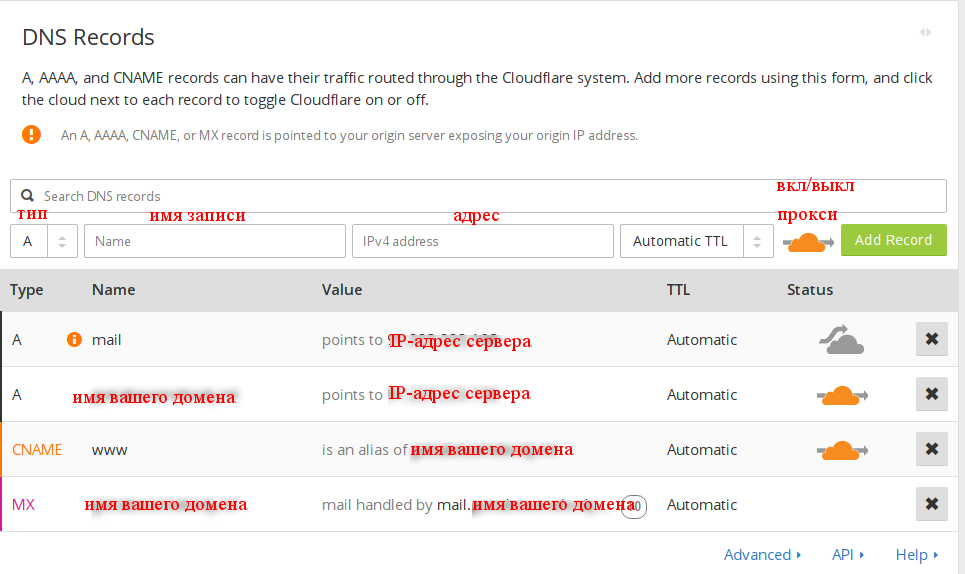Click the IPv4 address input field
This screenshot has width=965, height=574.
point(482,241)
